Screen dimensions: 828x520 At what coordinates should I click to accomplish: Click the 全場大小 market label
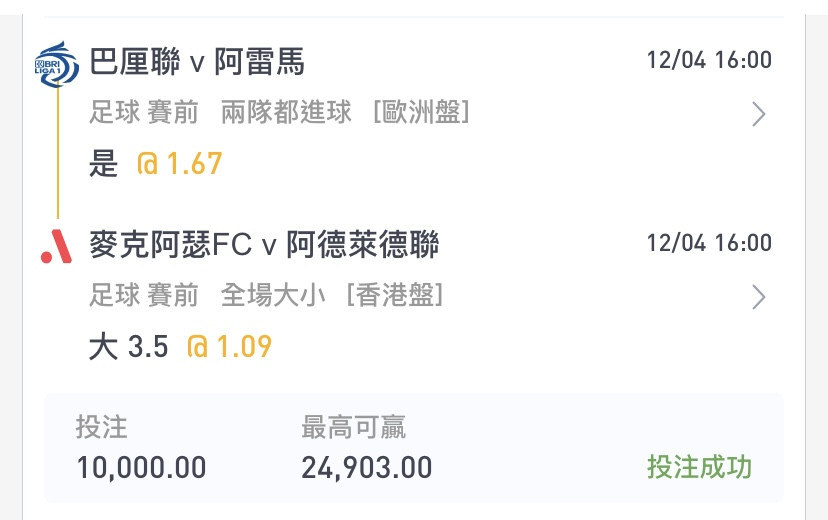(x=272, y=295)
